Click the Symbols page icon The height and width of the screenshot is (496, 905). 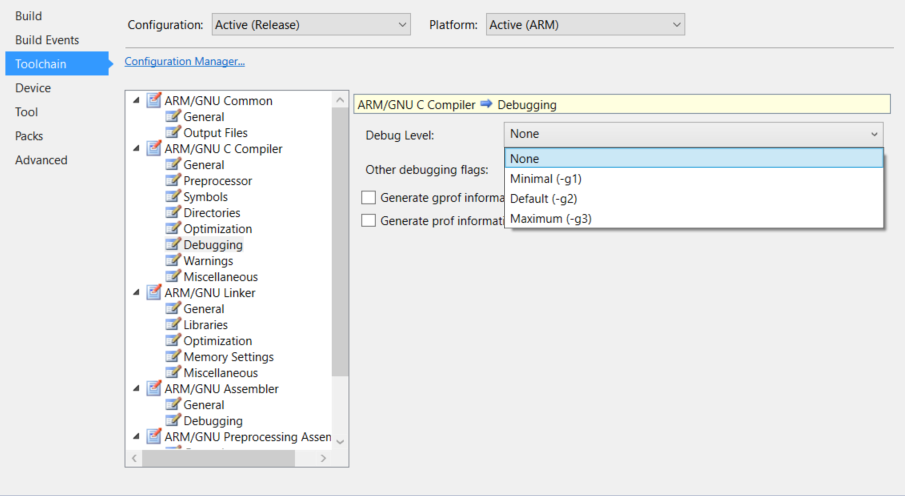click(x=173, y=197)
